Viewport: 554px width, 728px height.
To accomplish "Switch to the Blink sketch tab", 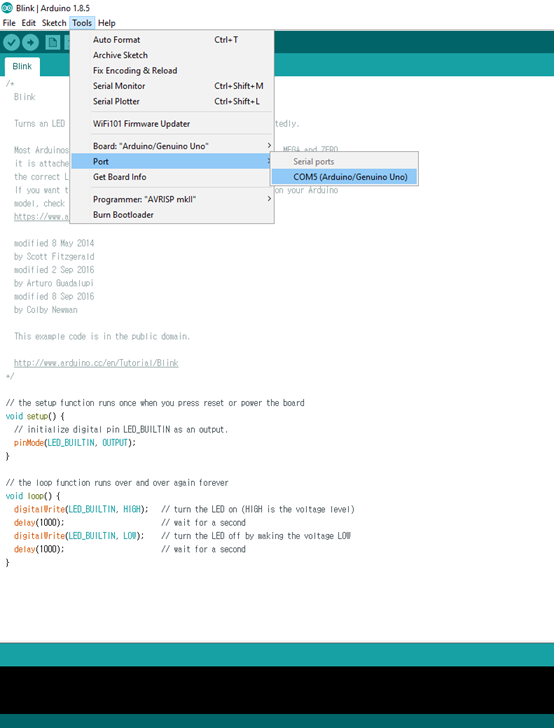I will tap(22, 66).
